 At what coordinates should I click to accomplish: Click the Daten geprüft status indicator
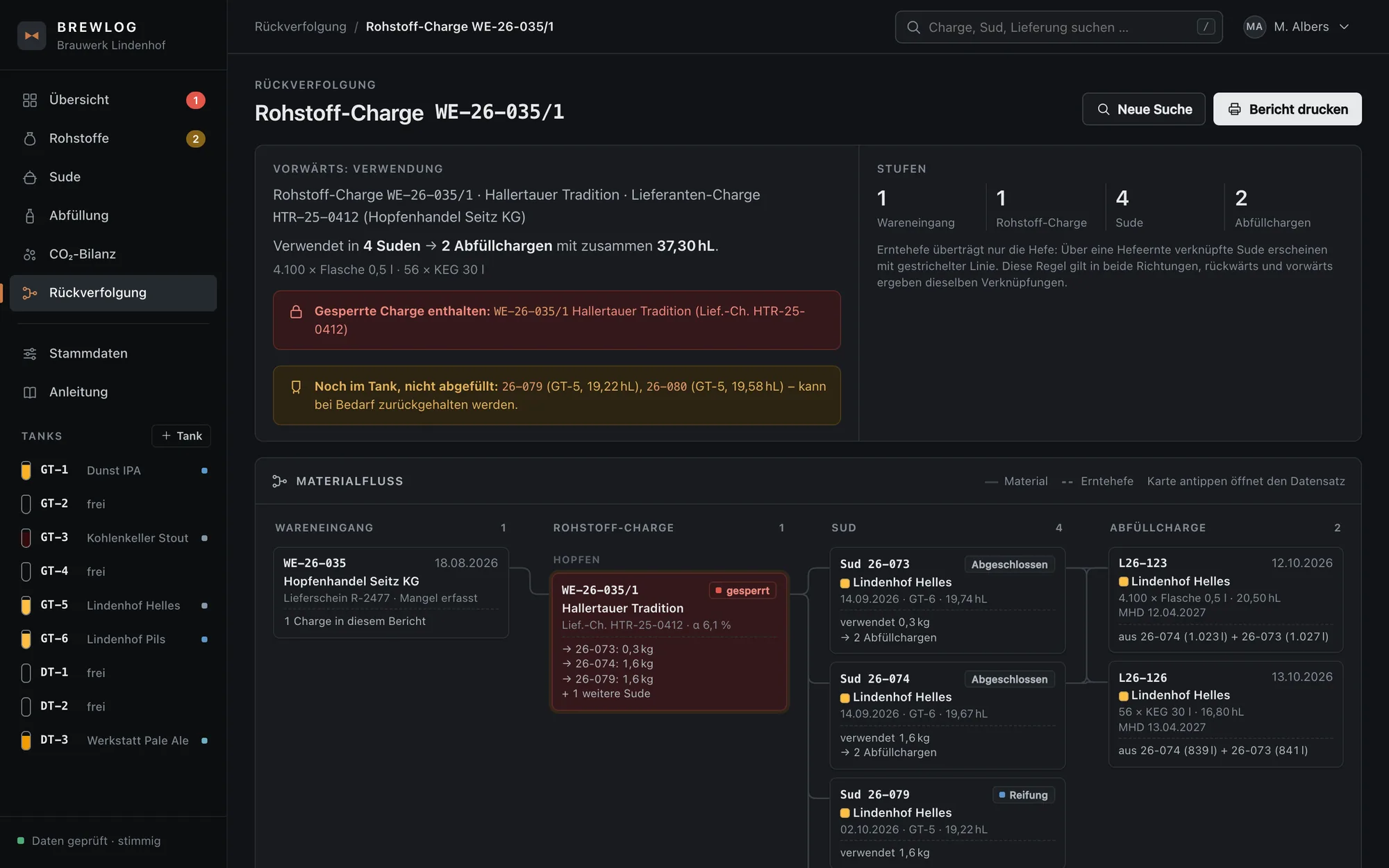89,841
